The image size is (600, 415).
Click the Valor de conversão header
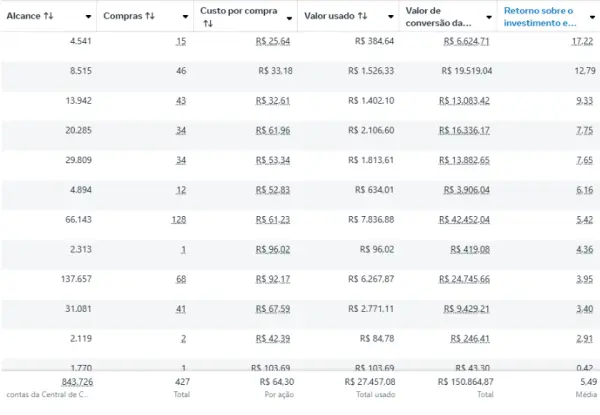(x=438, y=17)
